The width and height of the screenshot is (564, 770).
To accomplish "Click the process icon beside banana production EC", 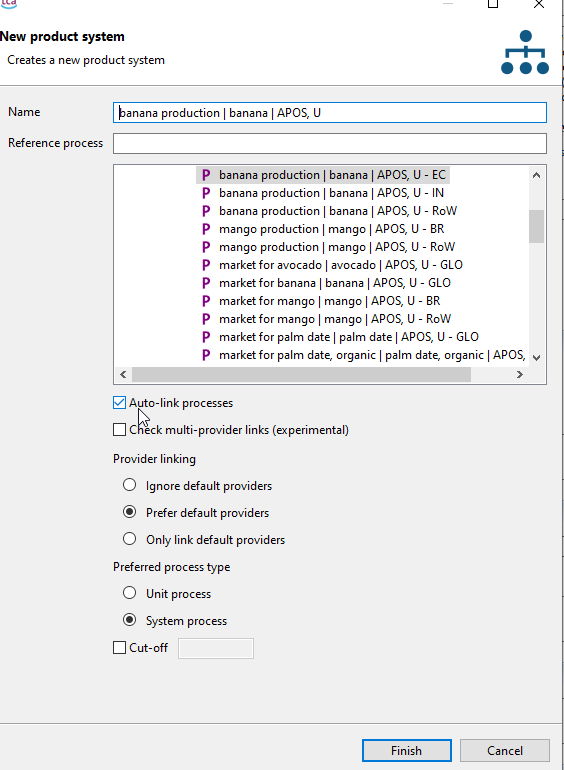I will pos(206,175).
